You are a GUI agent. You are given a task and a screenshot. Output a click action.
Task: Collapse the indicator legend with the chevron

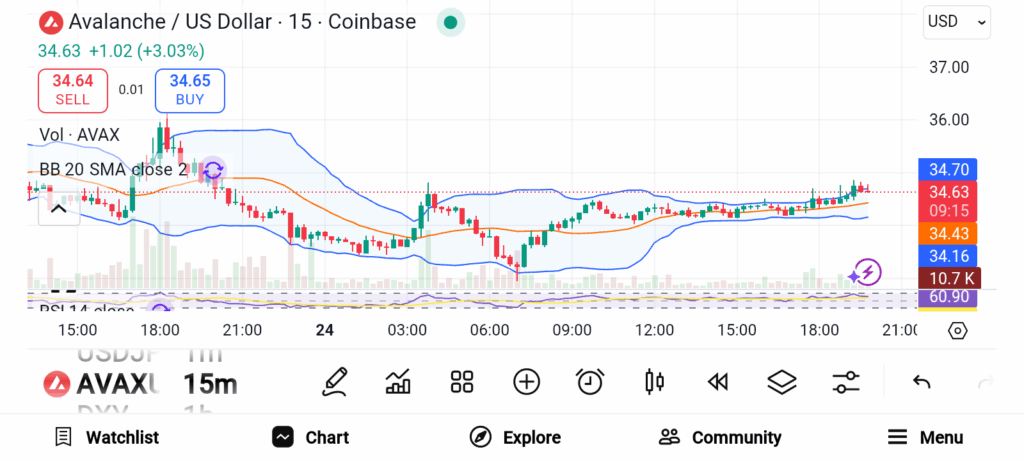[x=58, y=209]
